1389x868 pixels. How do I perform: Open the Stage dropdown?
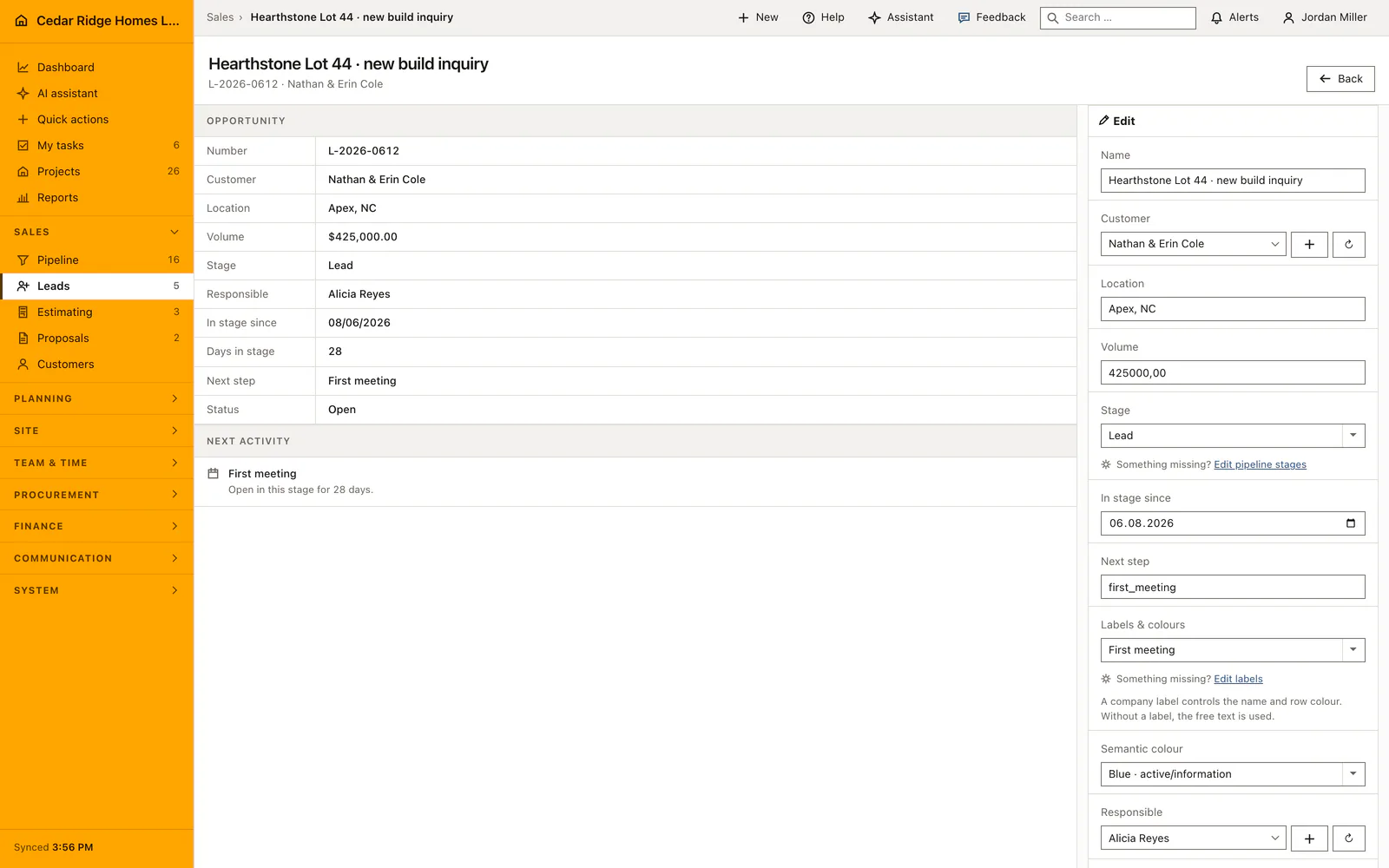(x=1233, y=436)
